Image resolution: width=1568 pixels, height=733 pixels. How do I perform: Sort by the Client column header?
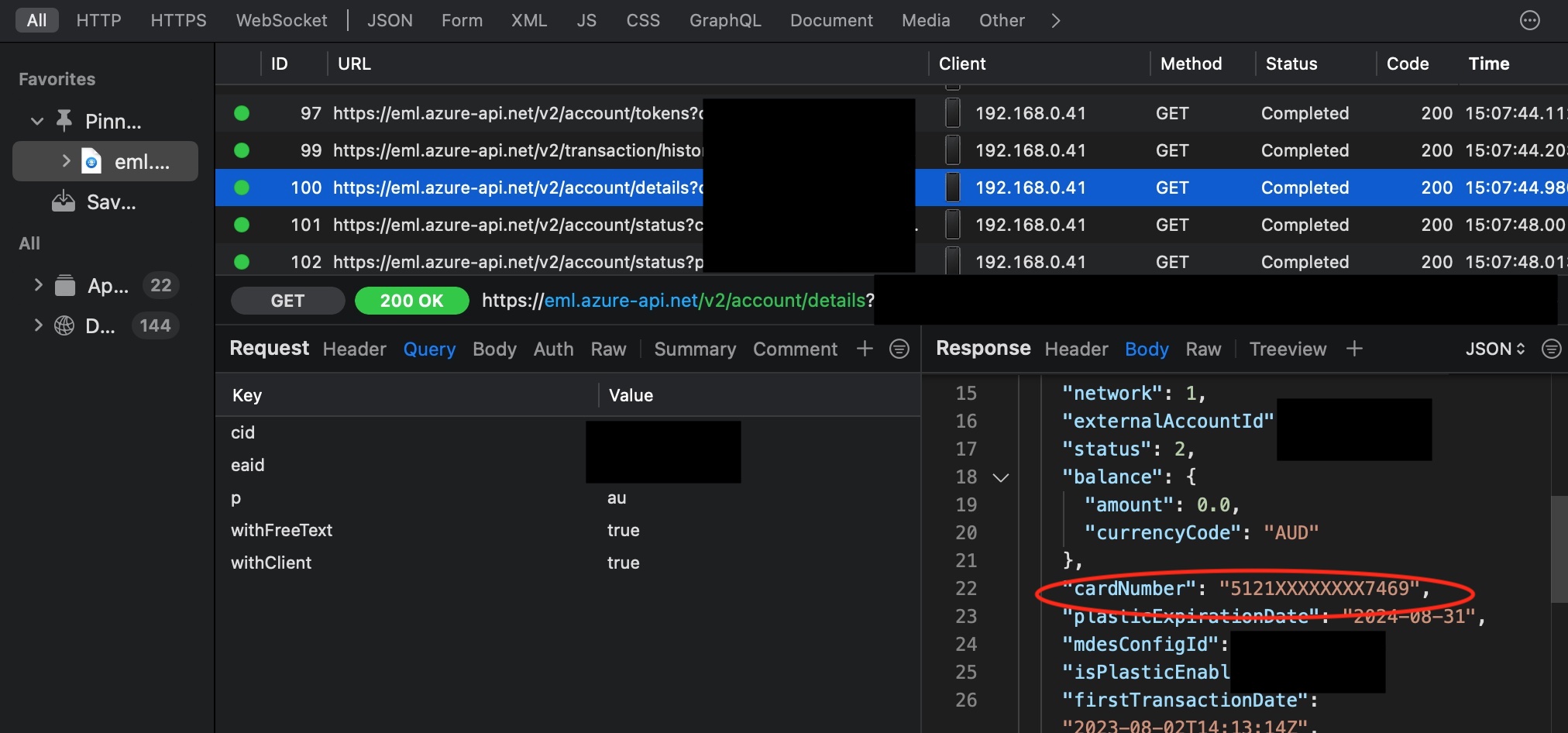coord(962,64)
